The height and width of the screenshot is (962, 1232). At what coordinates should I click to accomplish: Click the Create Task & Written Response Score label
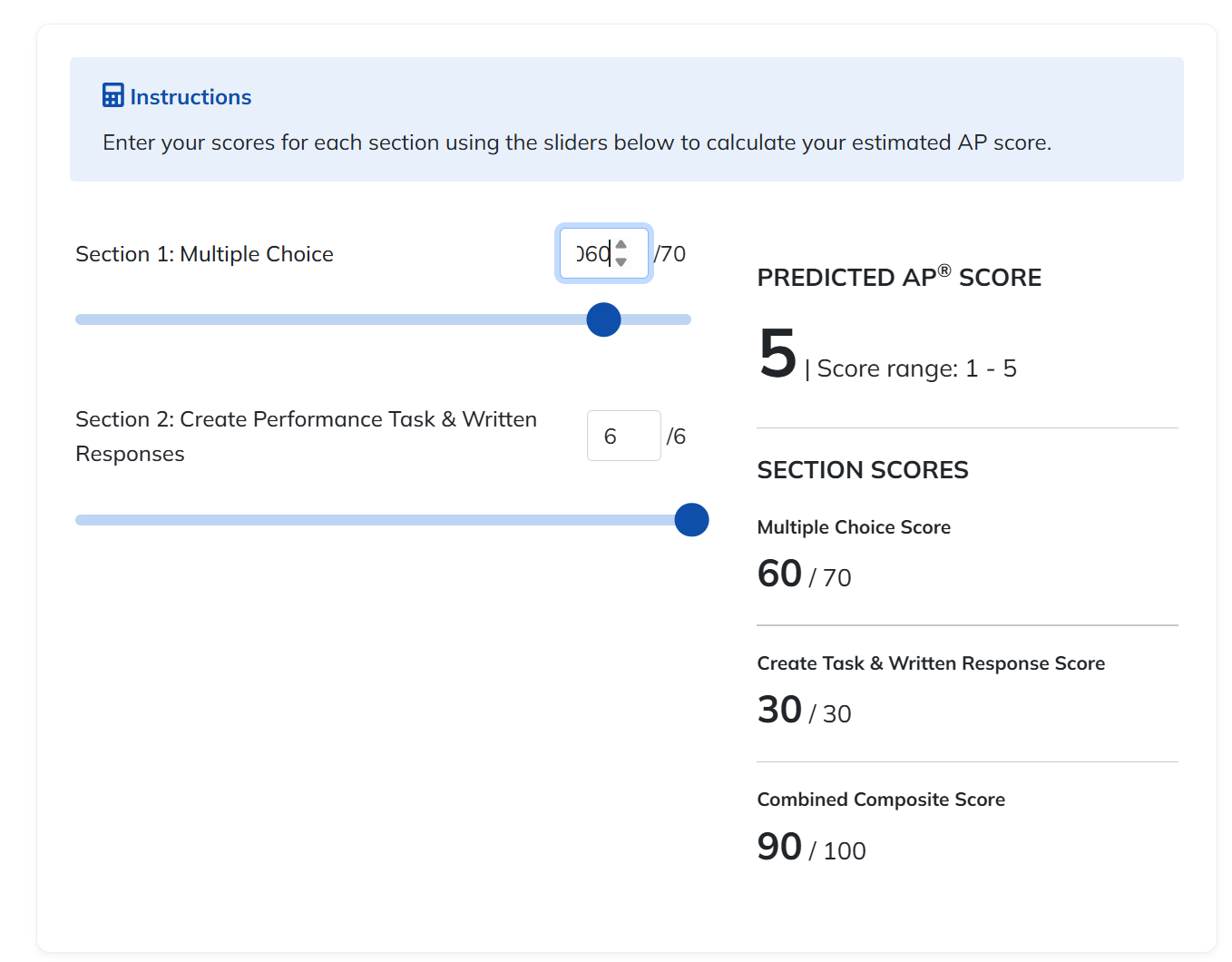[931, 663]
